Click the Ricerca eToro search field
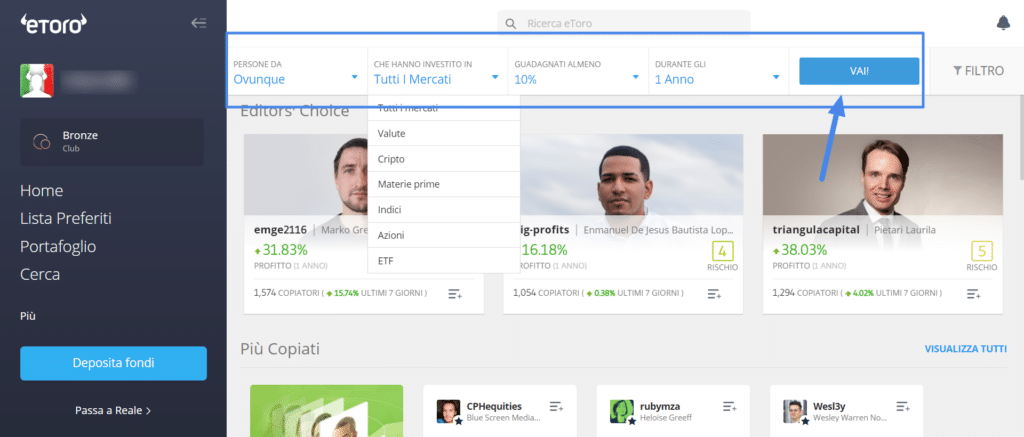 [x=624, y=24]
